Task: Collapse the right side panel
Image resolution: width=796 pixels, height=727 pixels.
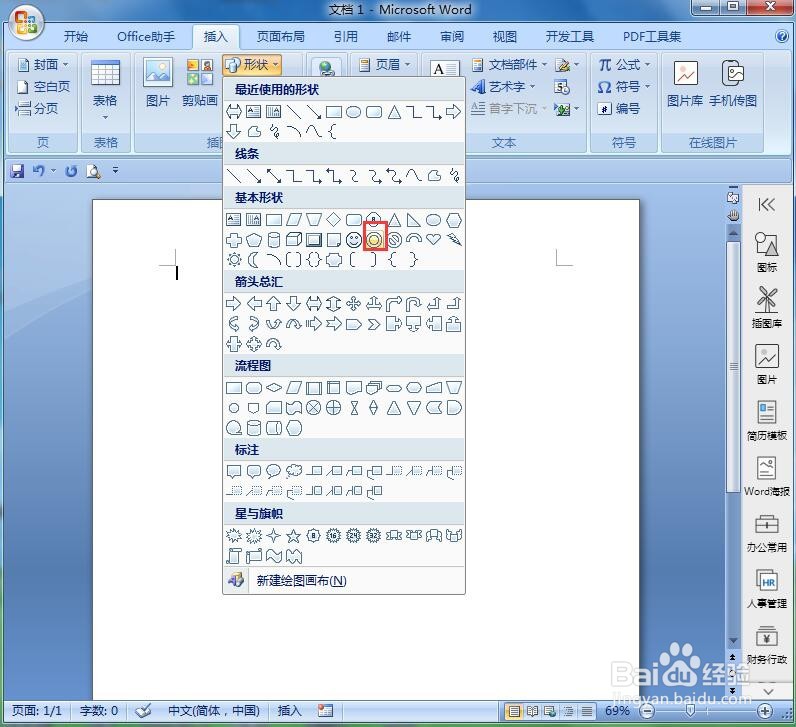Action: coord(766,205)
